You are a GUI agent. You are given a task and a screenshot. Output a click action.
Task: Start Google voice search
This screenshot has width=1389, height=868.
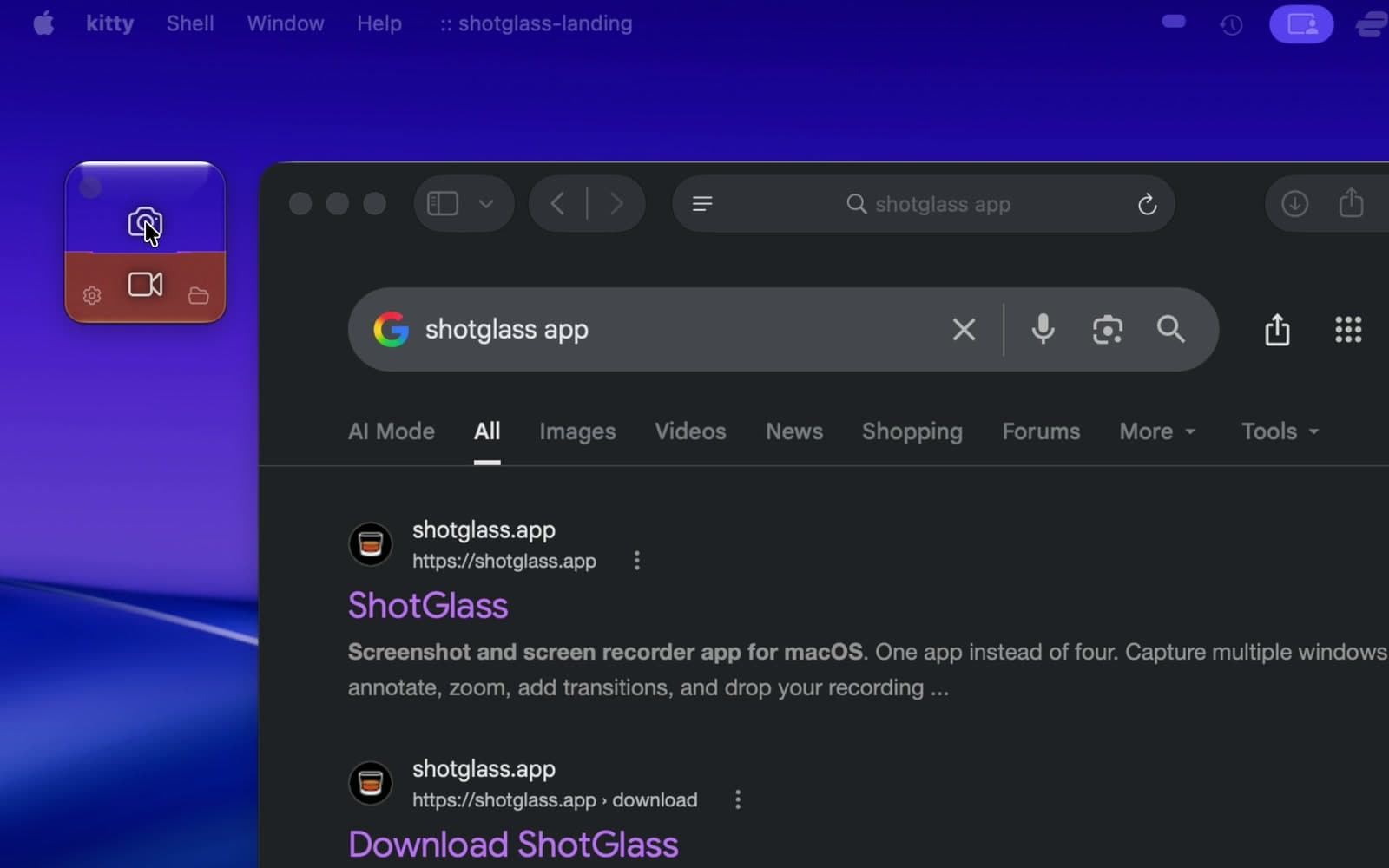pos(1043,330)
